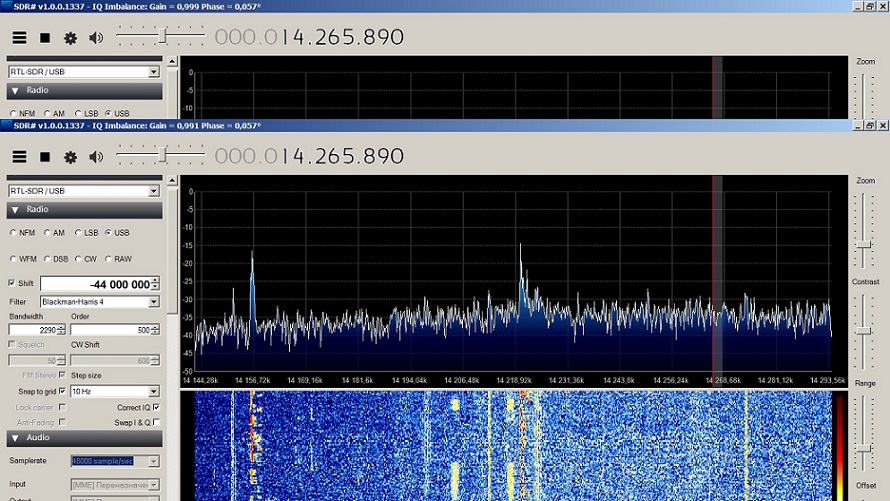This screenshot has width=890, height=501.
Task: Select WFM mode
Action: tap(13, 259)
